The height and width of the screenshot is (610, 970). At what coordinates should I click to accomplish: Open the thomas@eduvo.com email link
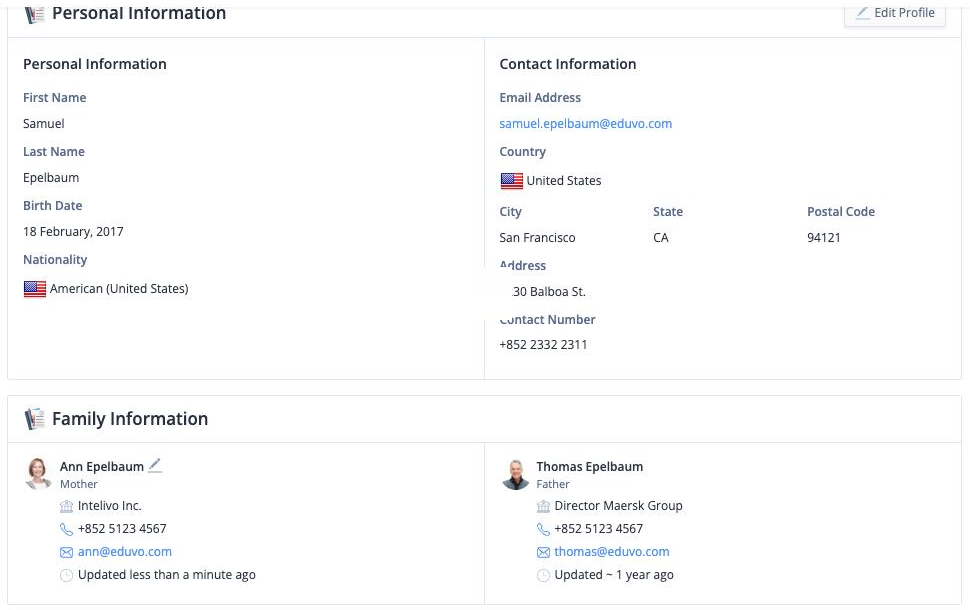pos(611,552)
